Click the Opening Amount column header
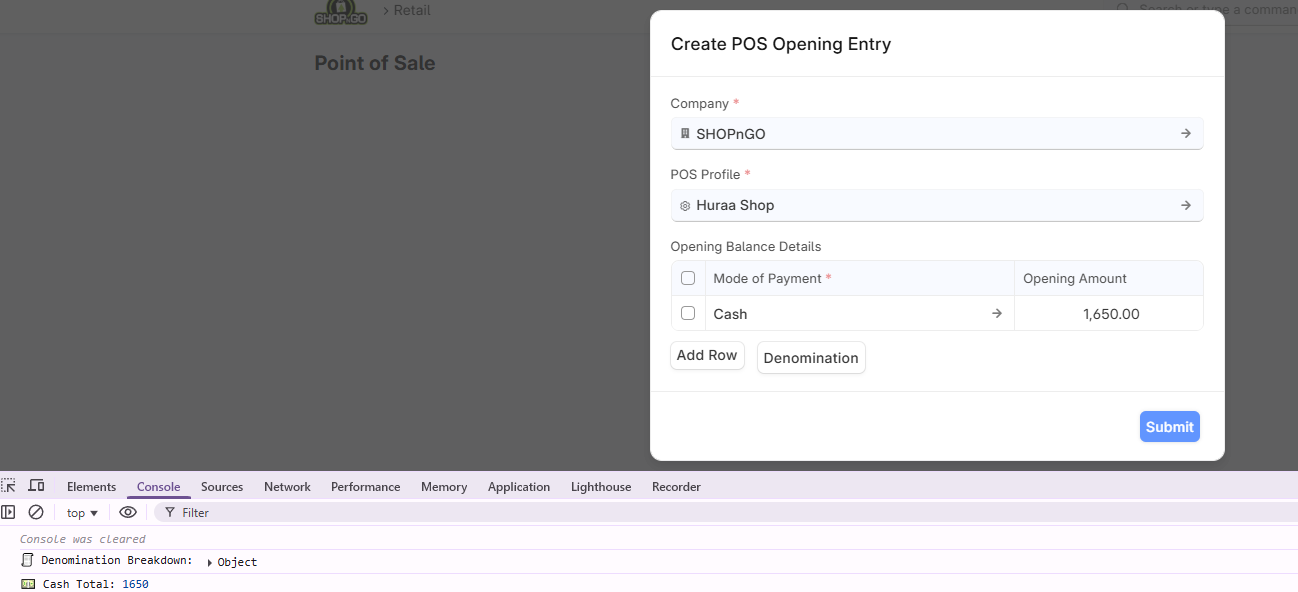Viewport: 1298px width, 592px height. [x=1109, y=278]
